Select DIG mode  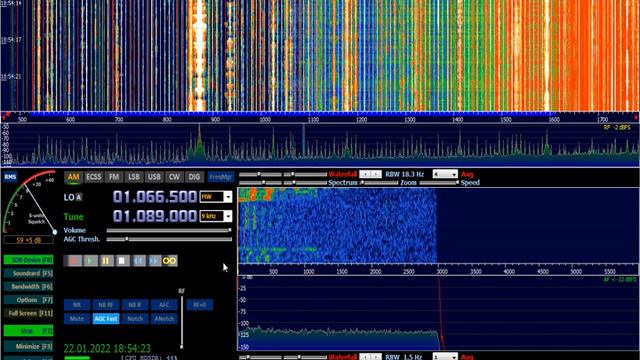(x=194, y=177)
